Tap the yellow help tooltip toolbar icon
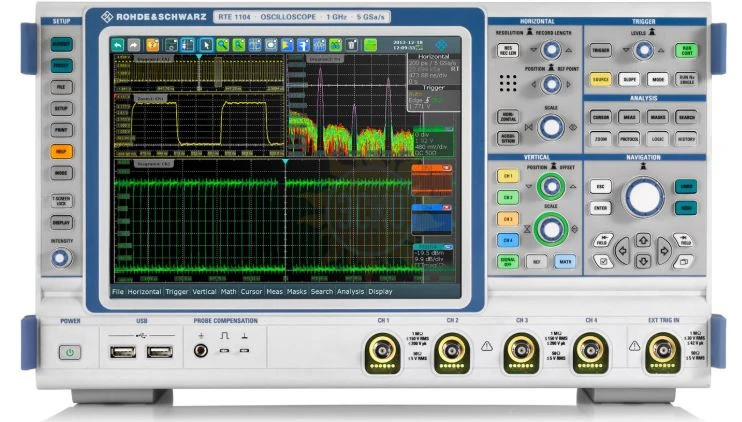The image size is (742, 422). click(x=152, y=45)
